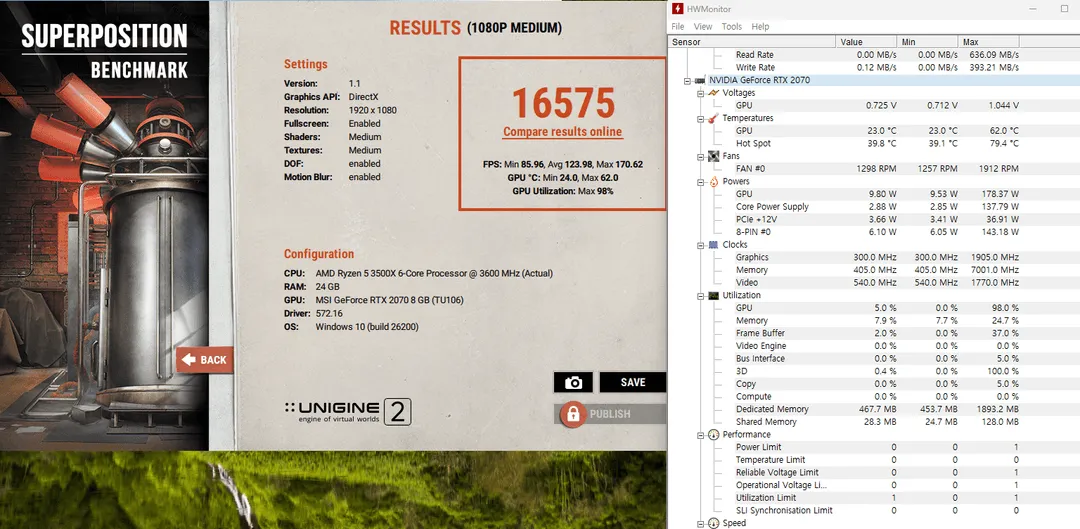The height and width of the screenshot is (529, 1080).
Task: Collapse the Temperatures tree node
Action: pyautogui.click(x=700, y=118)
